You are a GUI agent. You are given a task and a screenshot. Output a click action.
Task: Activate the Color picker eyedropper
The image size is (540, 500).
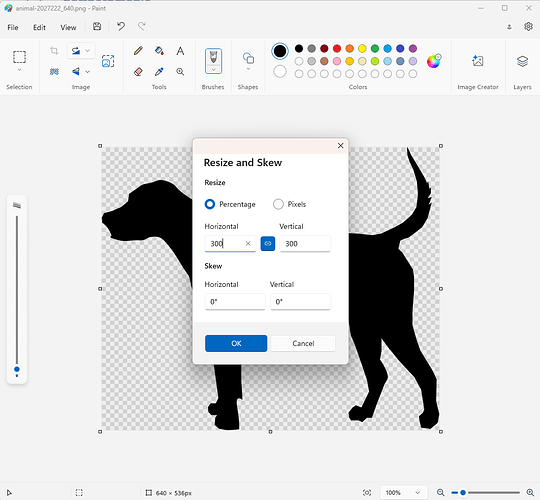pyautogui.click(x=159, y=72)
